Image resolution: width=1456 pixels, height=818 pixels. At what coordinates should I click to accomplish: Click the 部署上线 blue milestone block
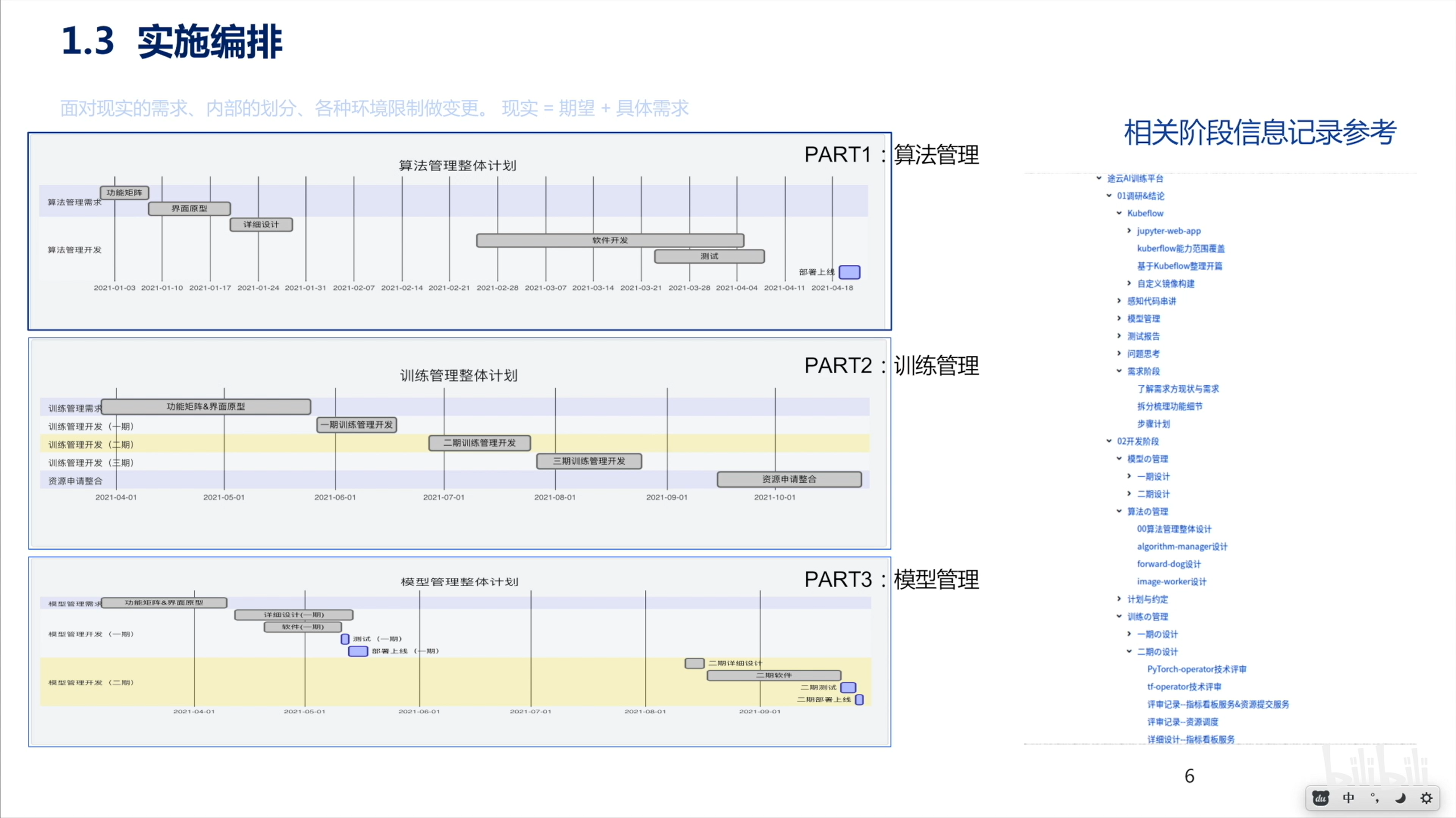click(849, 272)
